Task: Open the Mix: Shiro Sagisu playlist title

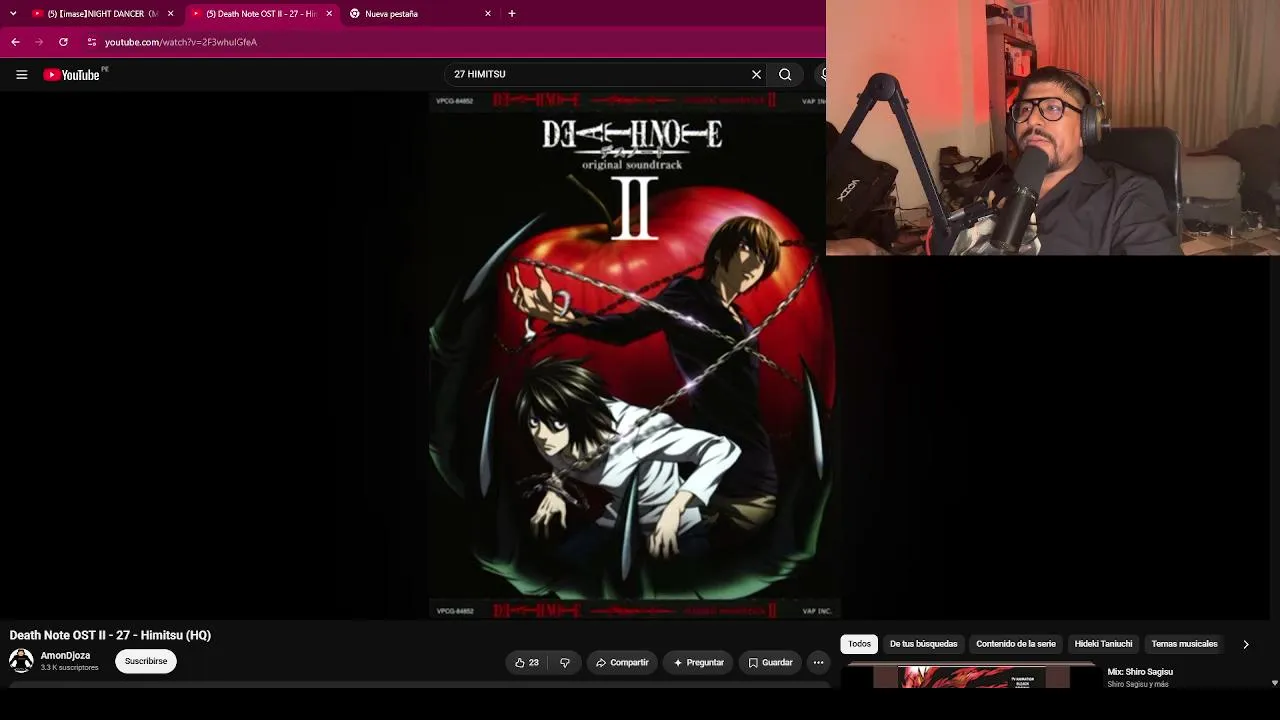Action: click(1140, 672)
